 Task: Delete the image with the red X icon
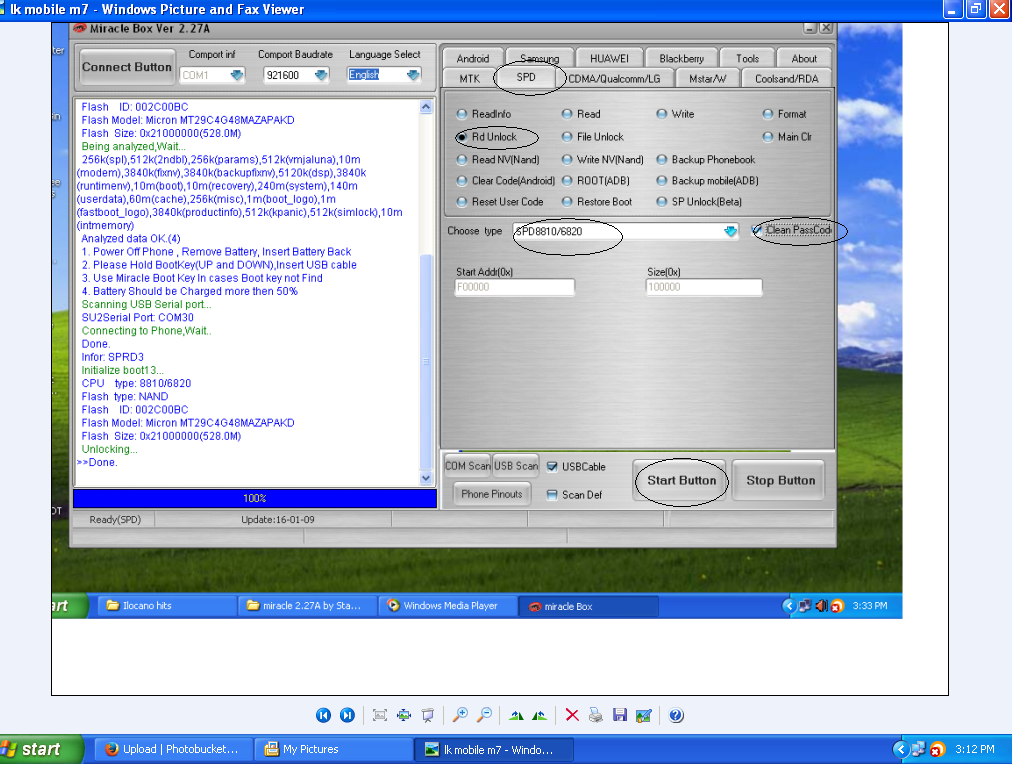[572, 715]
